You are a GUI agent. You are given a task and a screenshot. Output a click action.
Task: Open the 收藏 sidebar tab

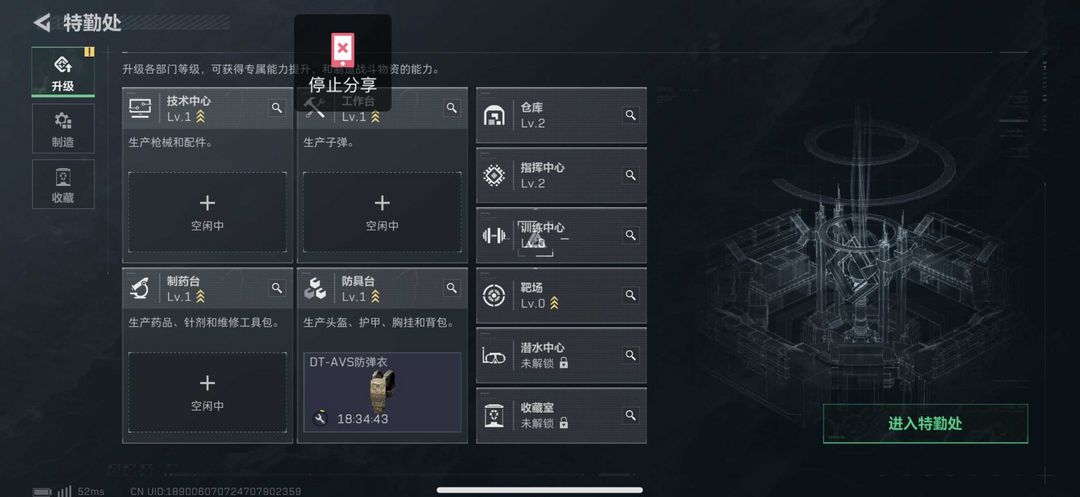point(63,184)
